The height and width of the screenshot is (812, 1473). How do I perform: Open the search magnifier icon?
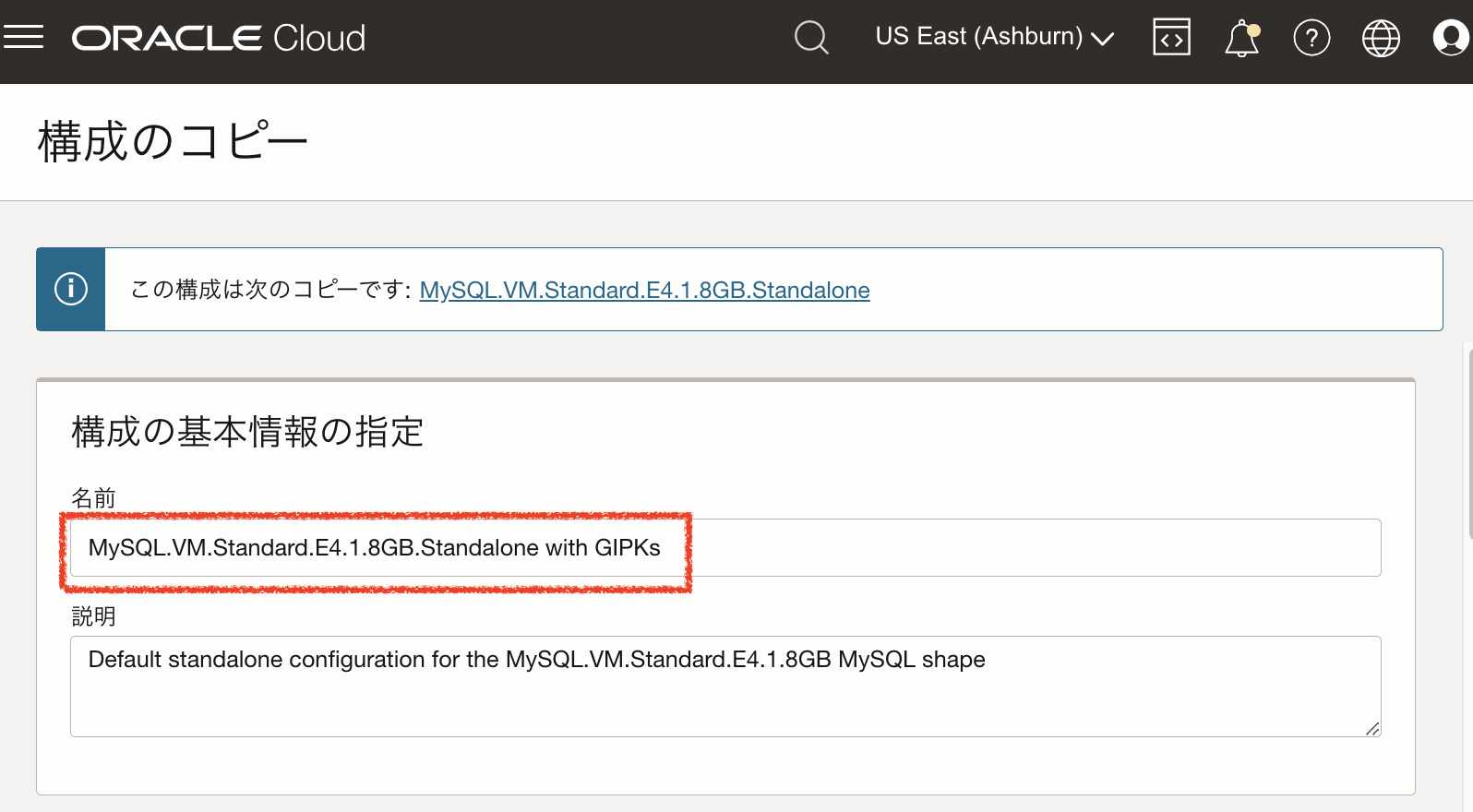[x=811, y=38]
